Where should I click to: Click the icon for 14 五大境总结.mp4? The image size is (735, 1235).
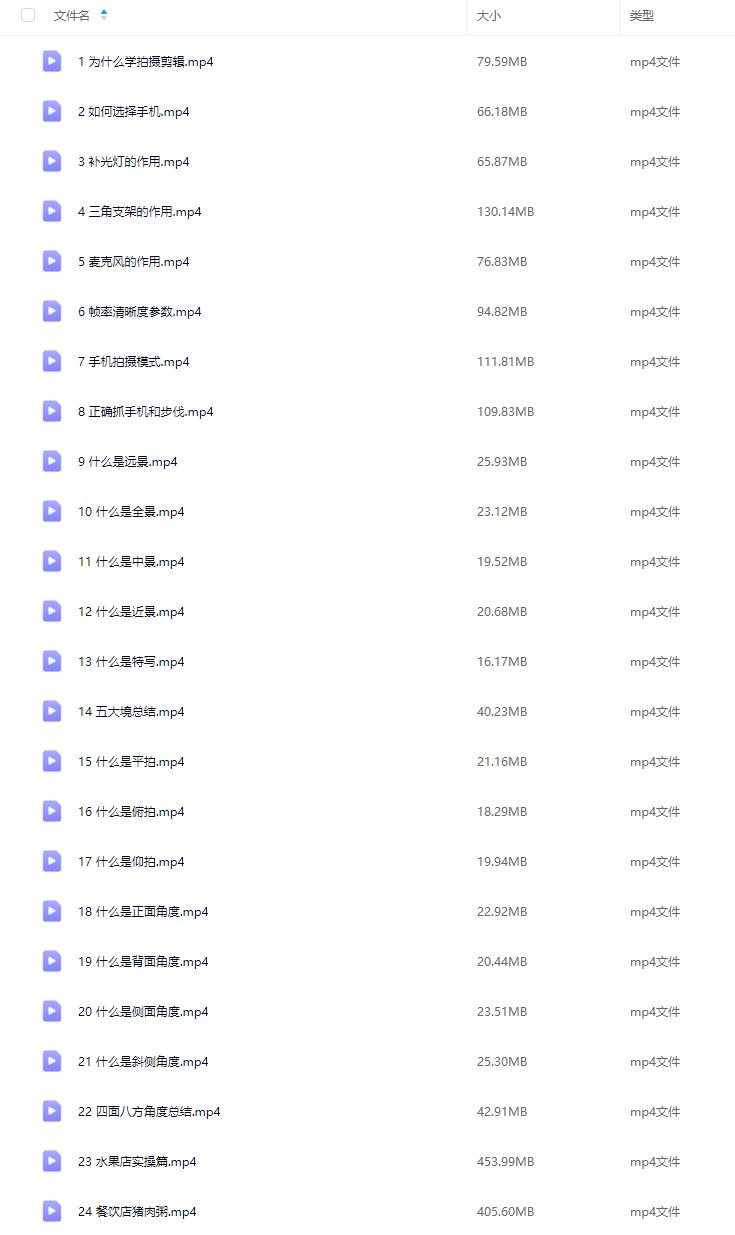tap(52, 711)
